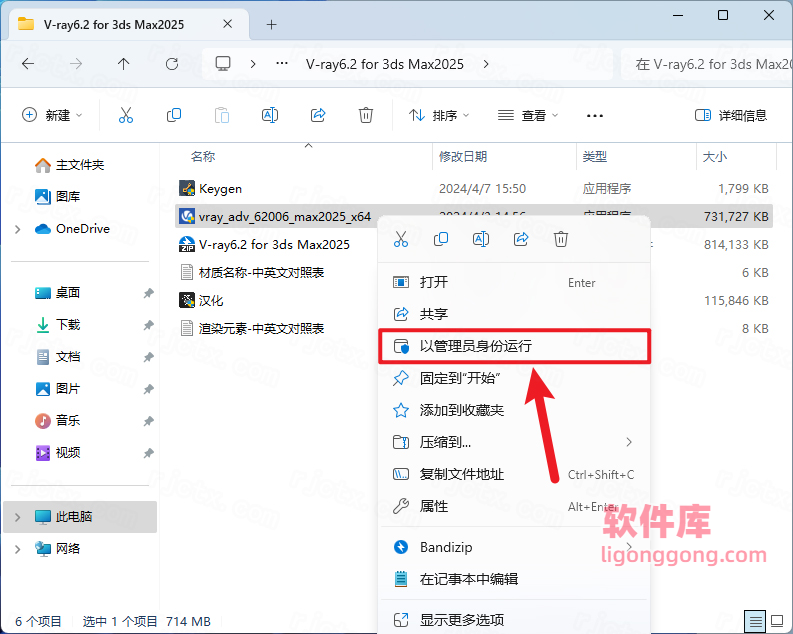Go up one folder level
The width and height of the screenshot is (793, 634).
click(x=123, y=64)
